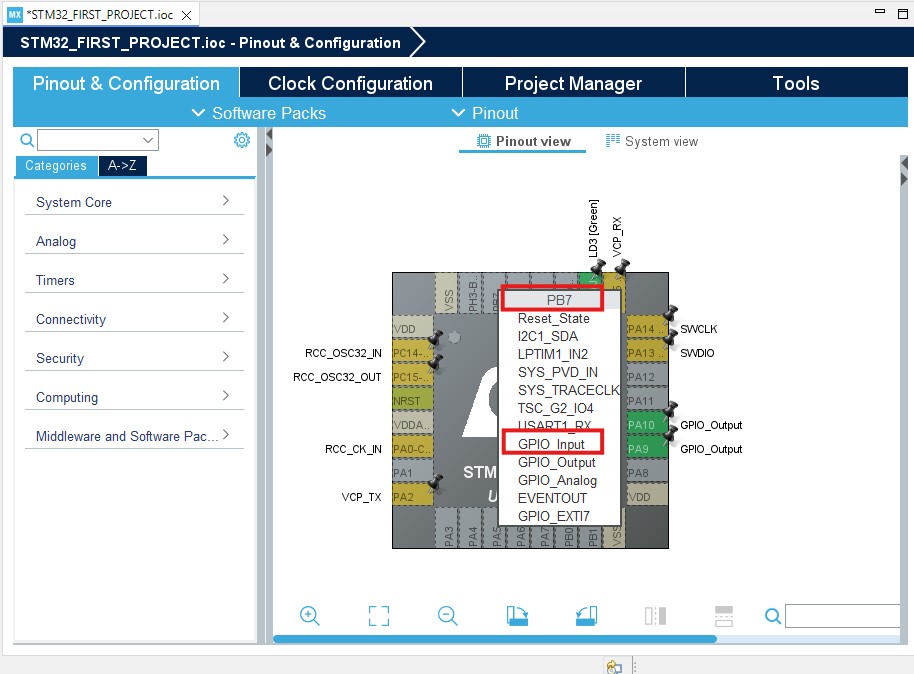Click the status bar icon at bottom
The image size is (914, 674).
[x=614, y=667]
